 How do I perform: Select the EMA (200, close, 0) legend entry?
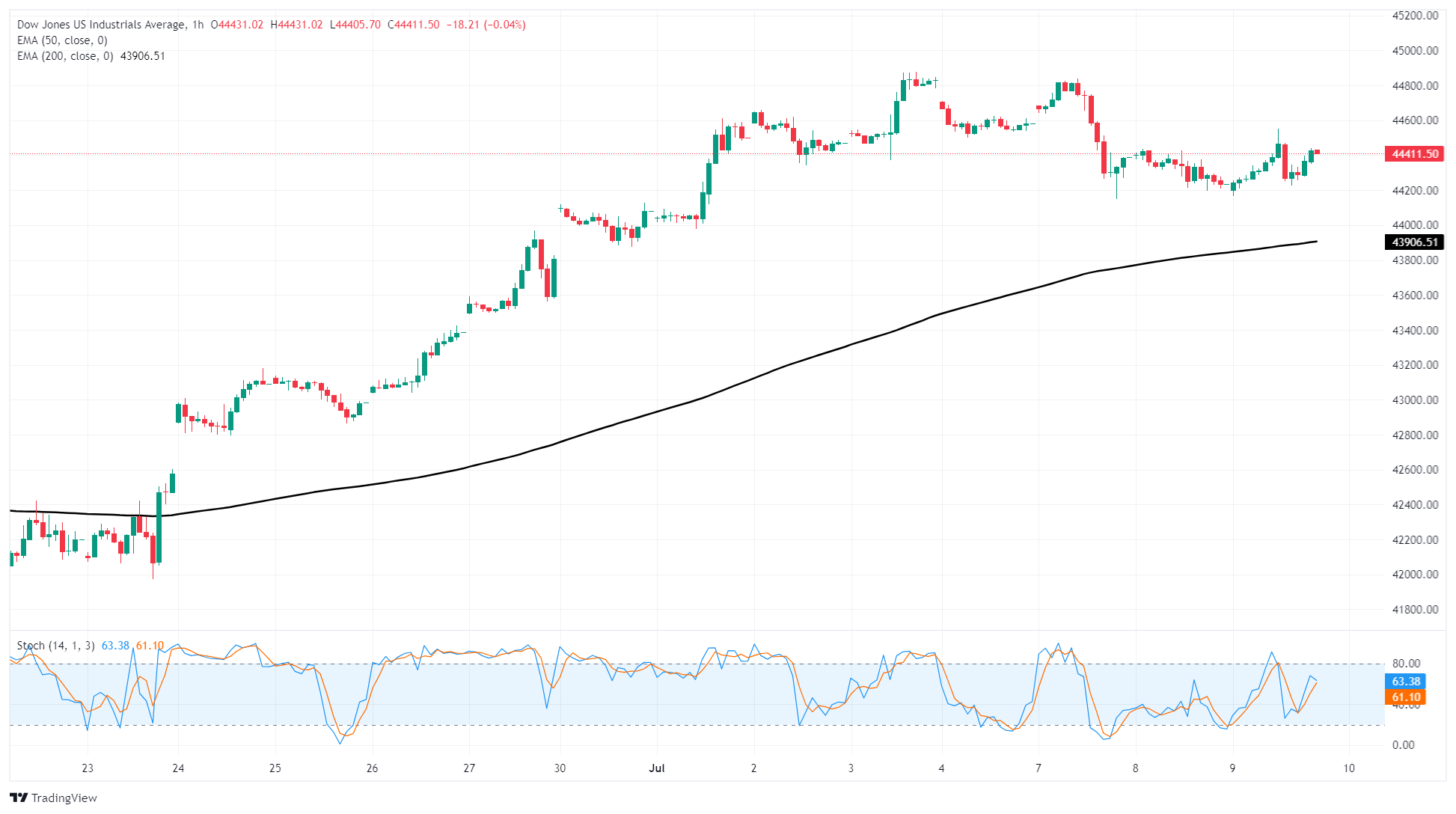[65, 56]
